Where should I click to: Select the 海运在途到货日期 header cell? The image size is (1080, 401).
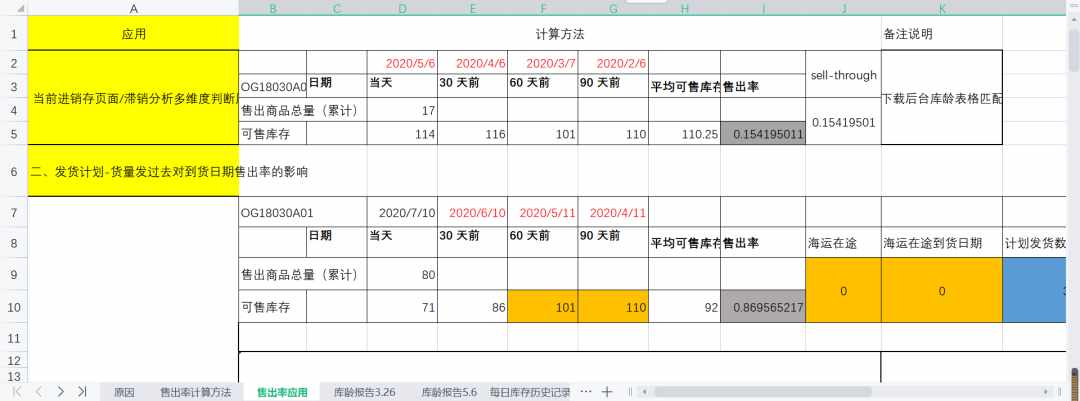942,242
